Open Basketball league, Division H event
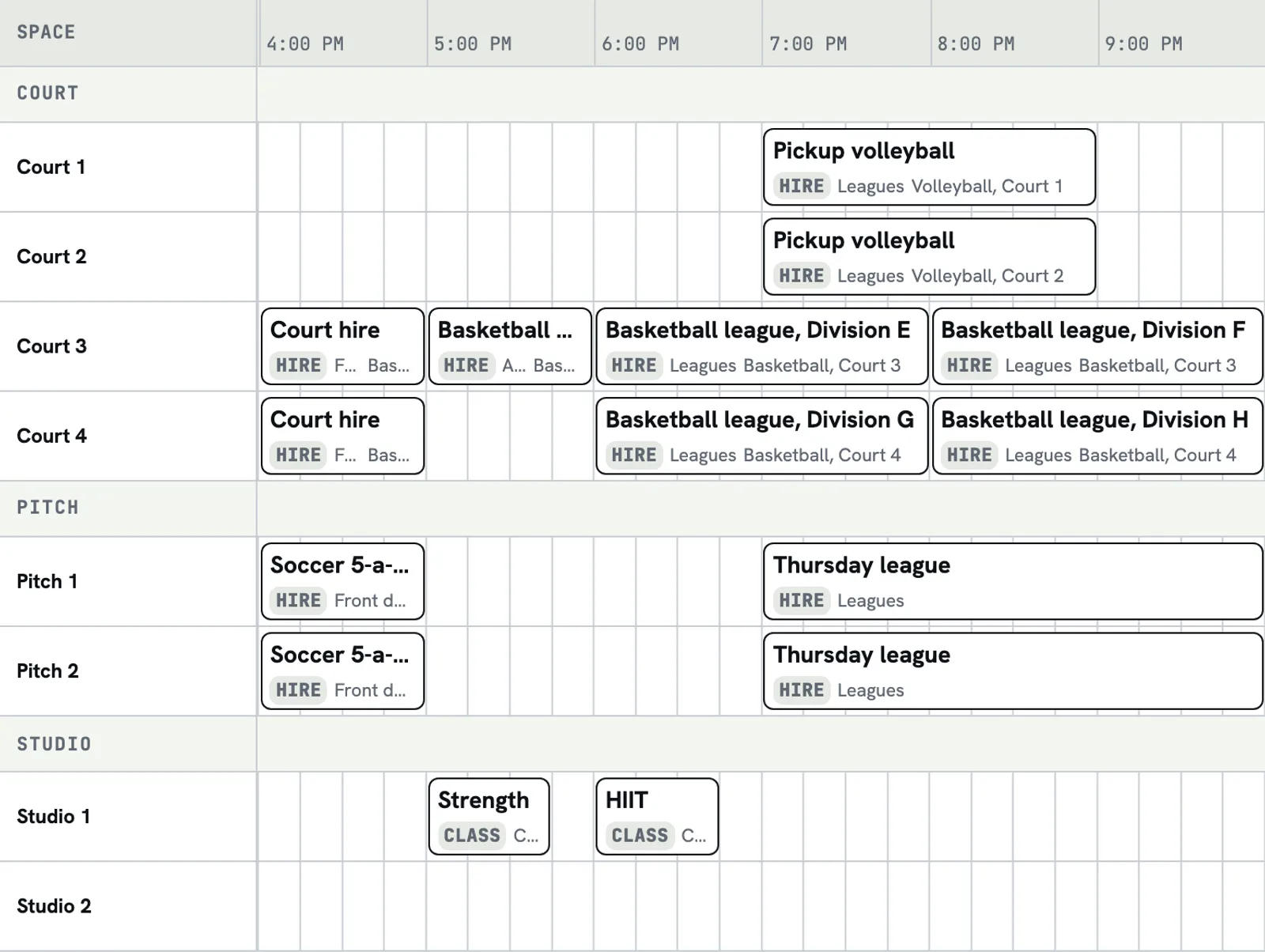 (x=1097, y=436)
